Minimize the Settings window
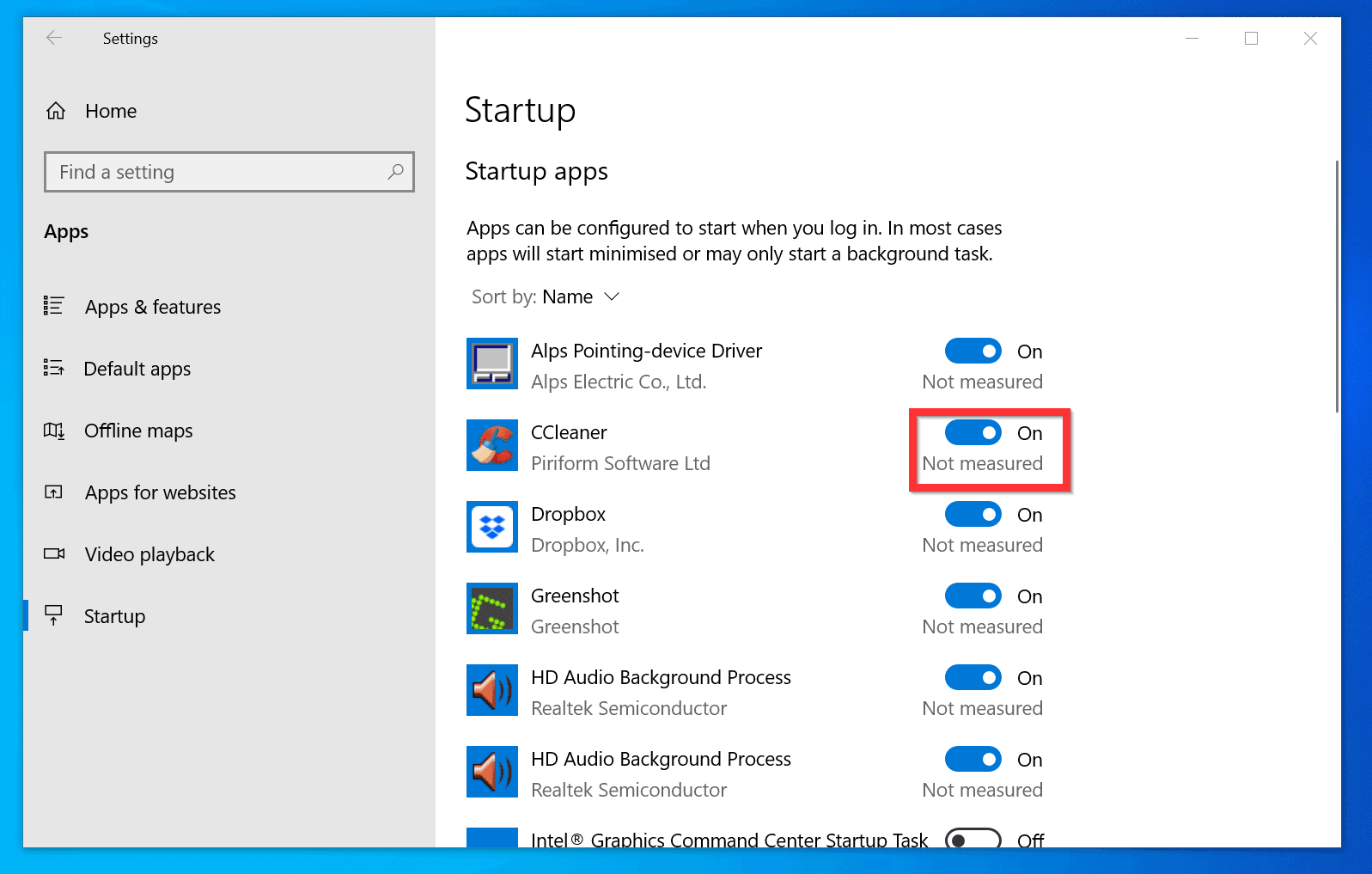This screenshot has width=1372, height=874. point(1192,38)
